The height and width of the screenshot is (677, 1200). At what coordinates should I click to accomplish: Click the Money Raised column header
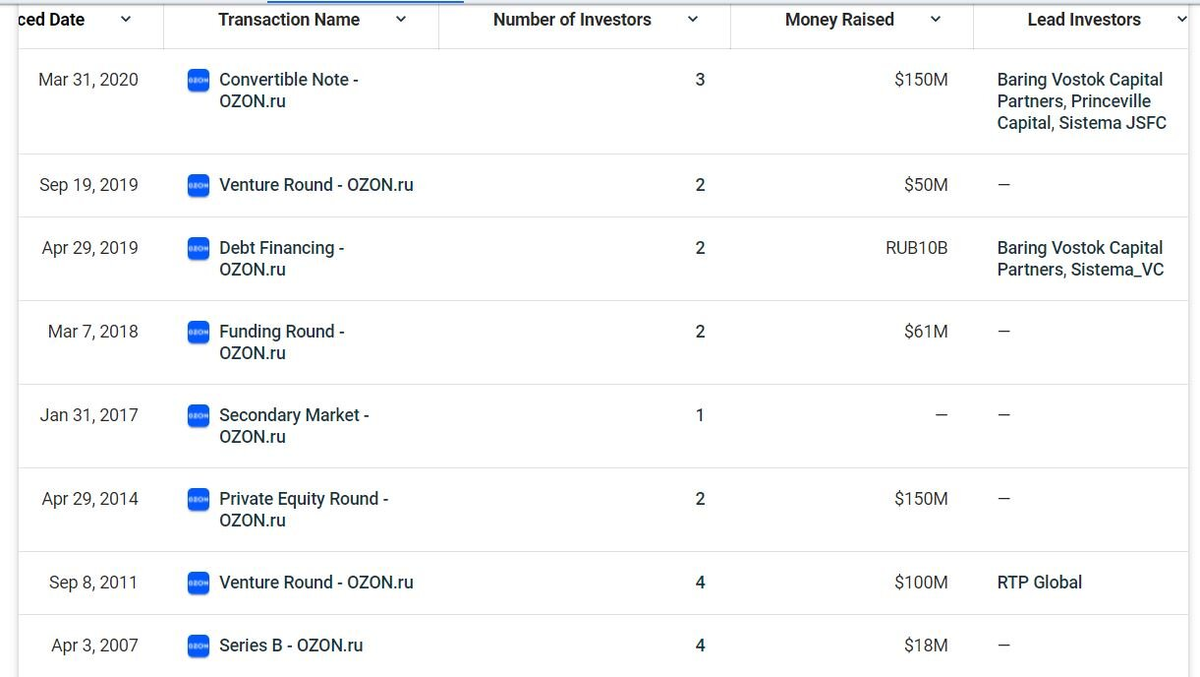pyautogui.click(x=840, y=19)
